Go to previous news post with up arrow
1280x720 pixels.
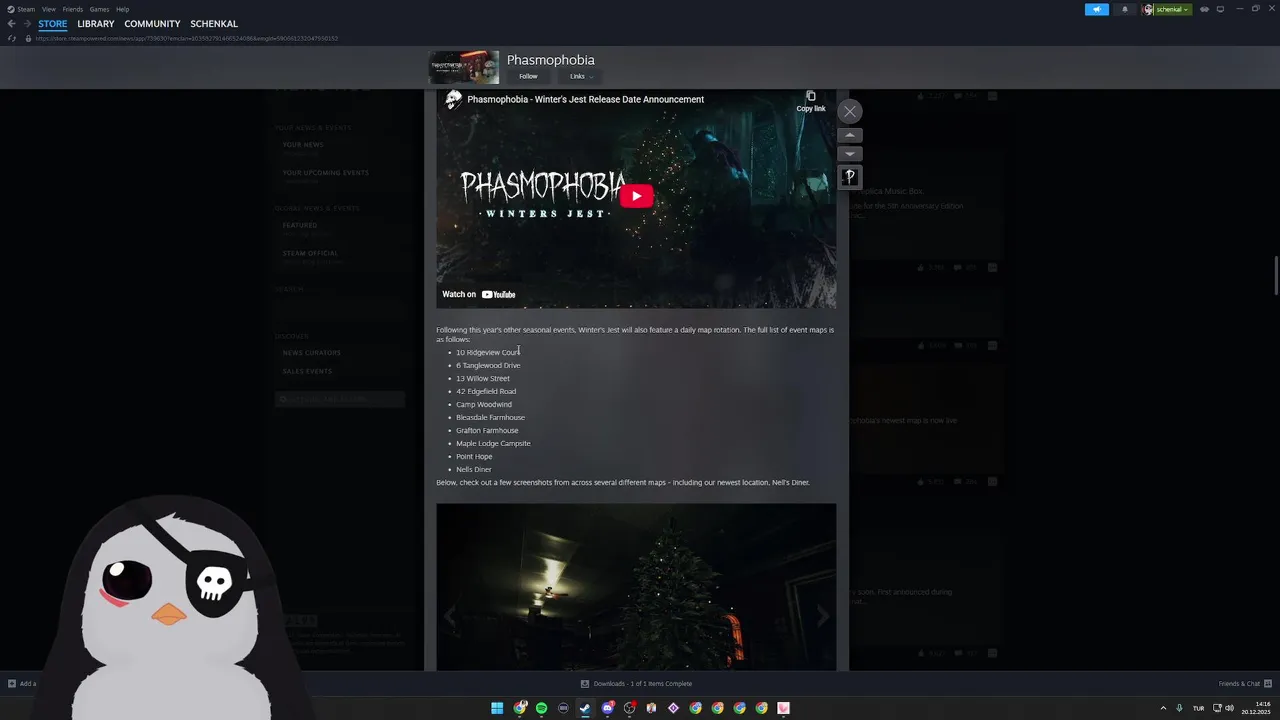click(849, 135)
